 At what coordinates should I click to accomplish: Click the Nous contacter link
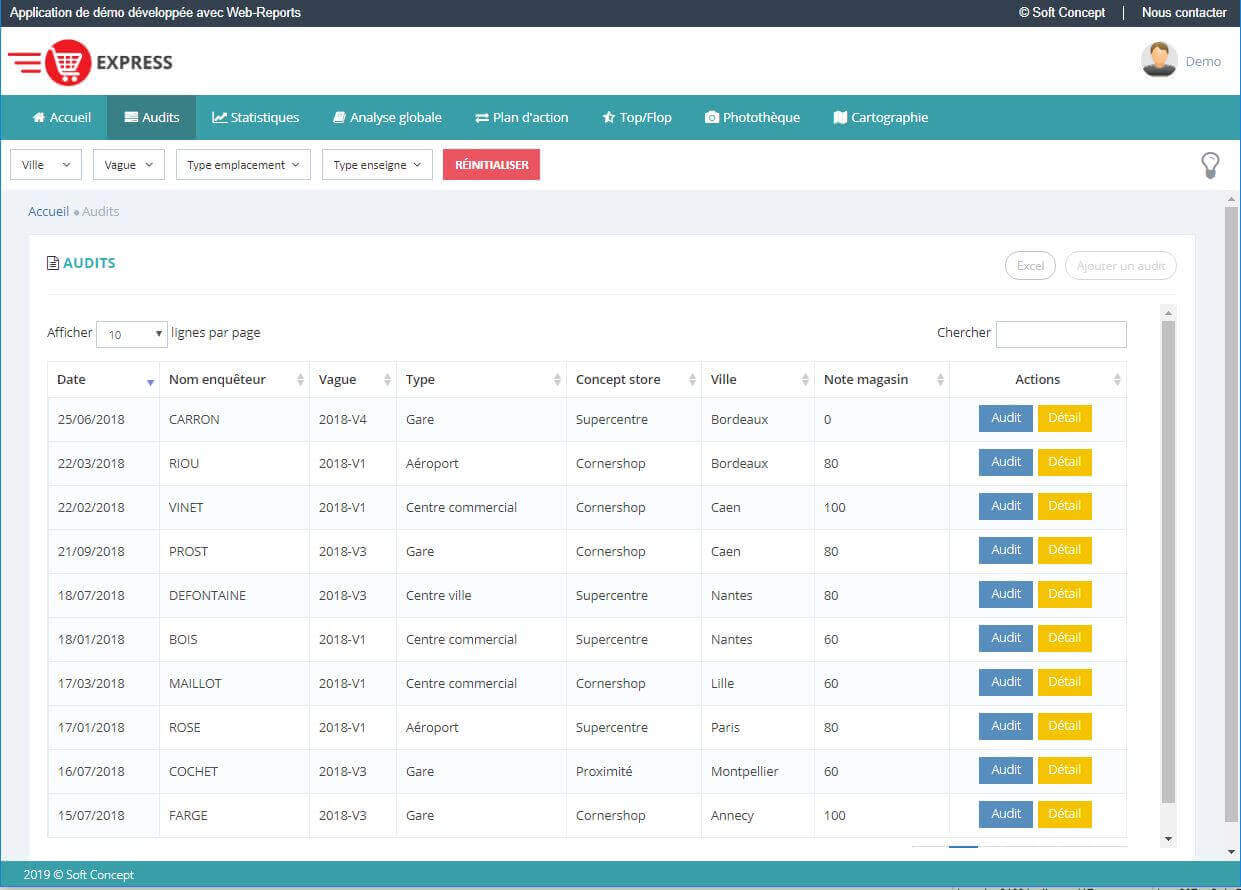1184,13
